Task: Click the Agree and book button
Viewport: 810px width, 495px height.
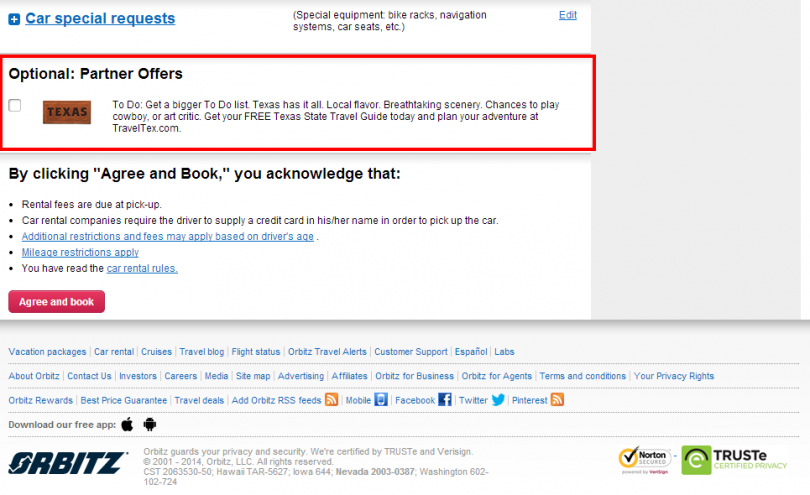Action: click(x=56, y=302)
